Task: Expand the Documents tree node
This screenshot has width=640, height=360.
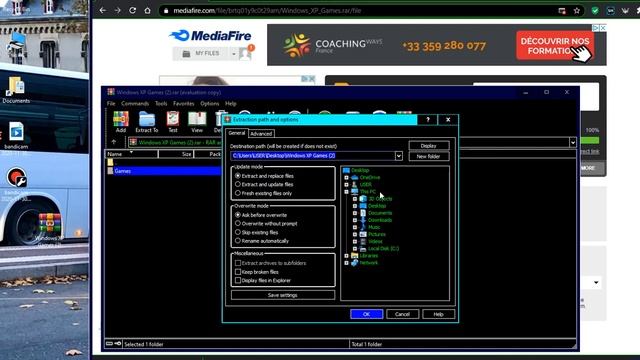Action: pos(355,213)
